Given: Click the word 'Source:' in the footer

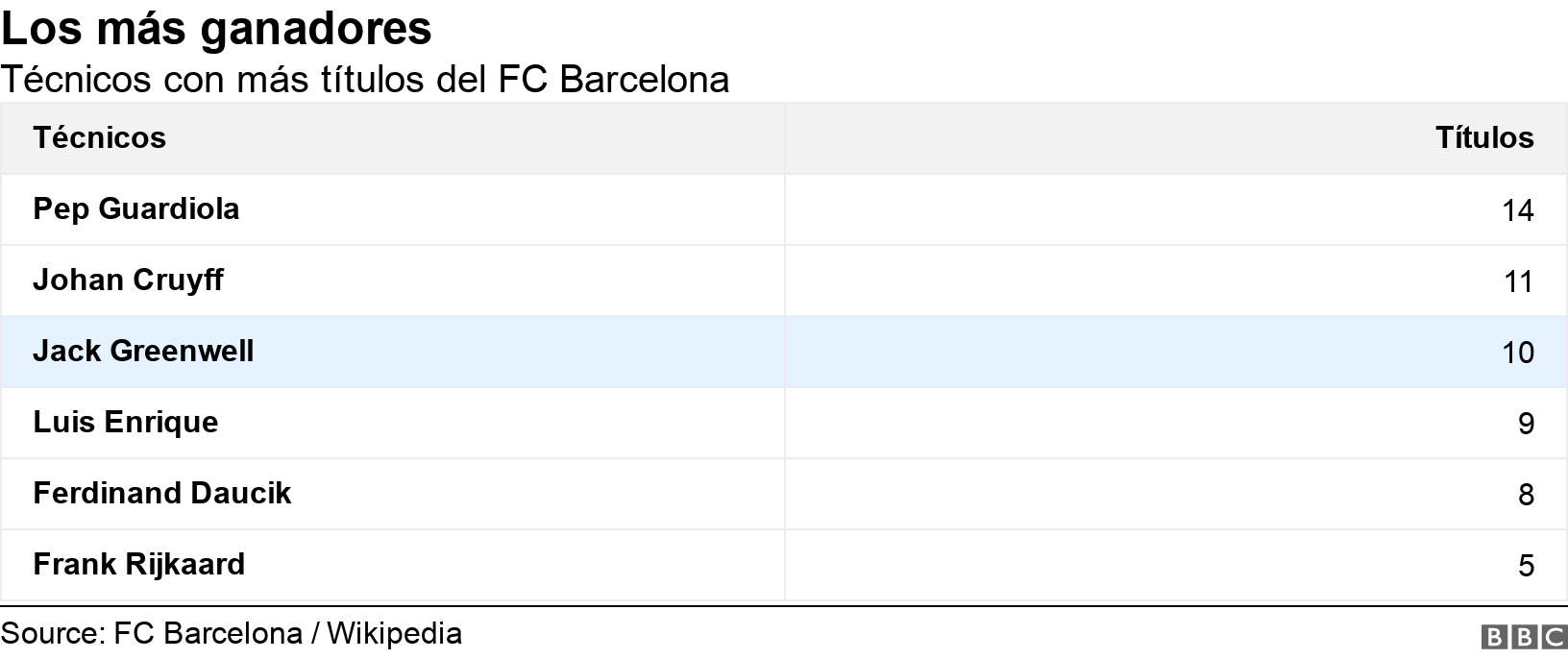Looking at the screenshot, I should tap(53, 634).
